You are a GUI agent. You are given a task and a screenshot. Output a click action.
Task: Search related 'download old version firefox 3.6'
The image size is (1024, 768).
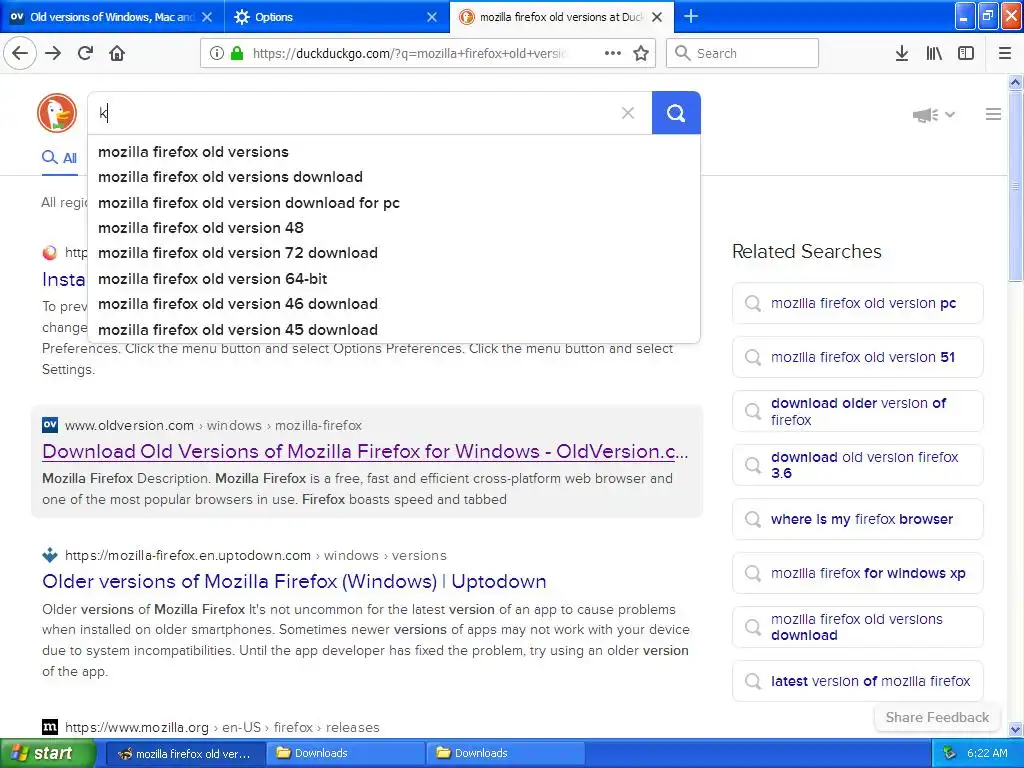(857, 465)
